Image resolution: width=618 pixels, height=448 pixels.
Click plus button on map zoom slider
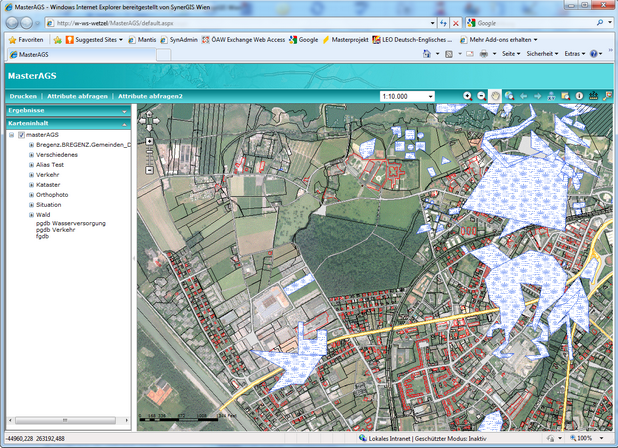tap(149, 141)
